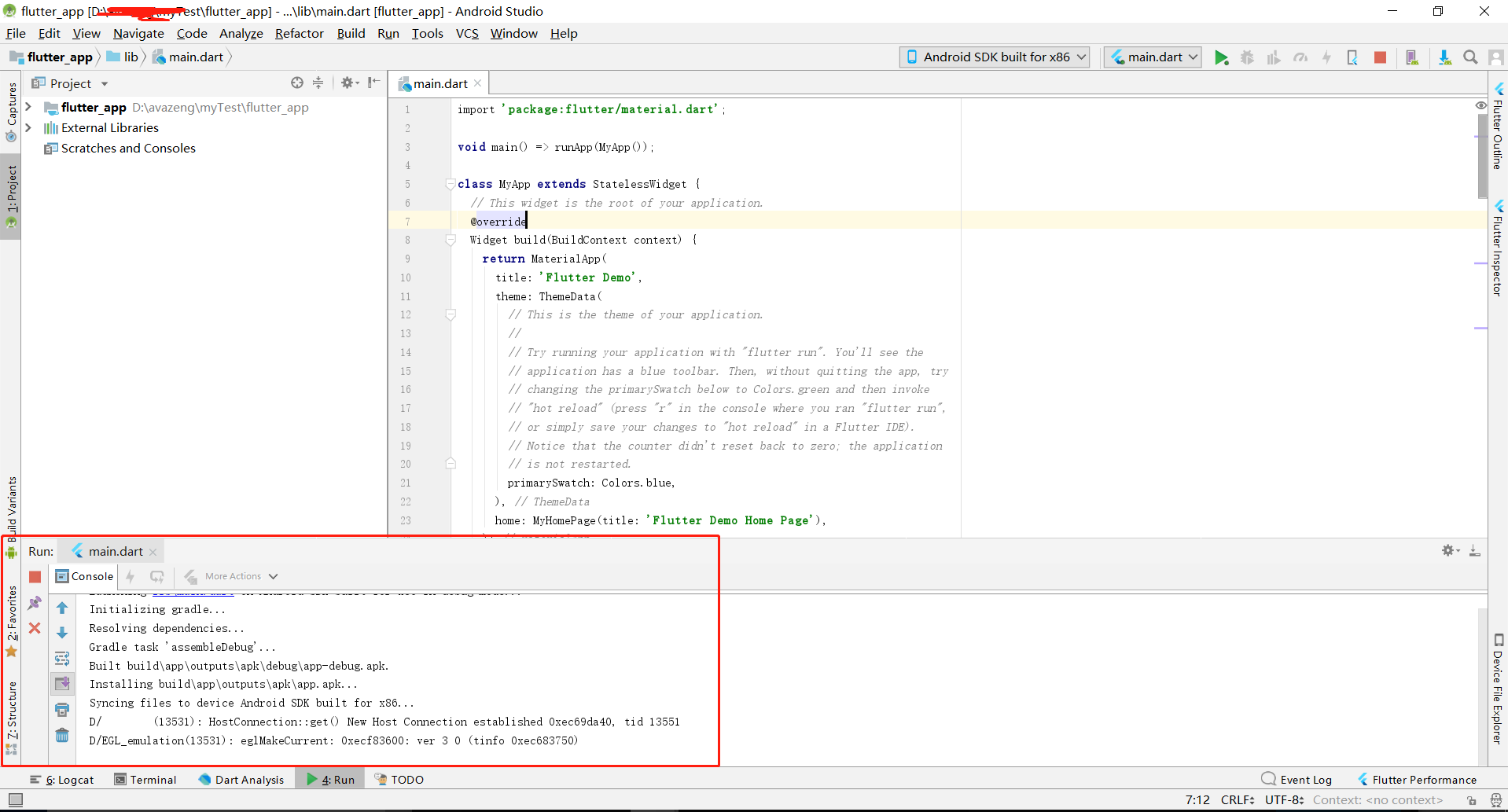Open the Navigate menu
Image resolution: width=1508 pixels, height=812 pixels.
138,33
